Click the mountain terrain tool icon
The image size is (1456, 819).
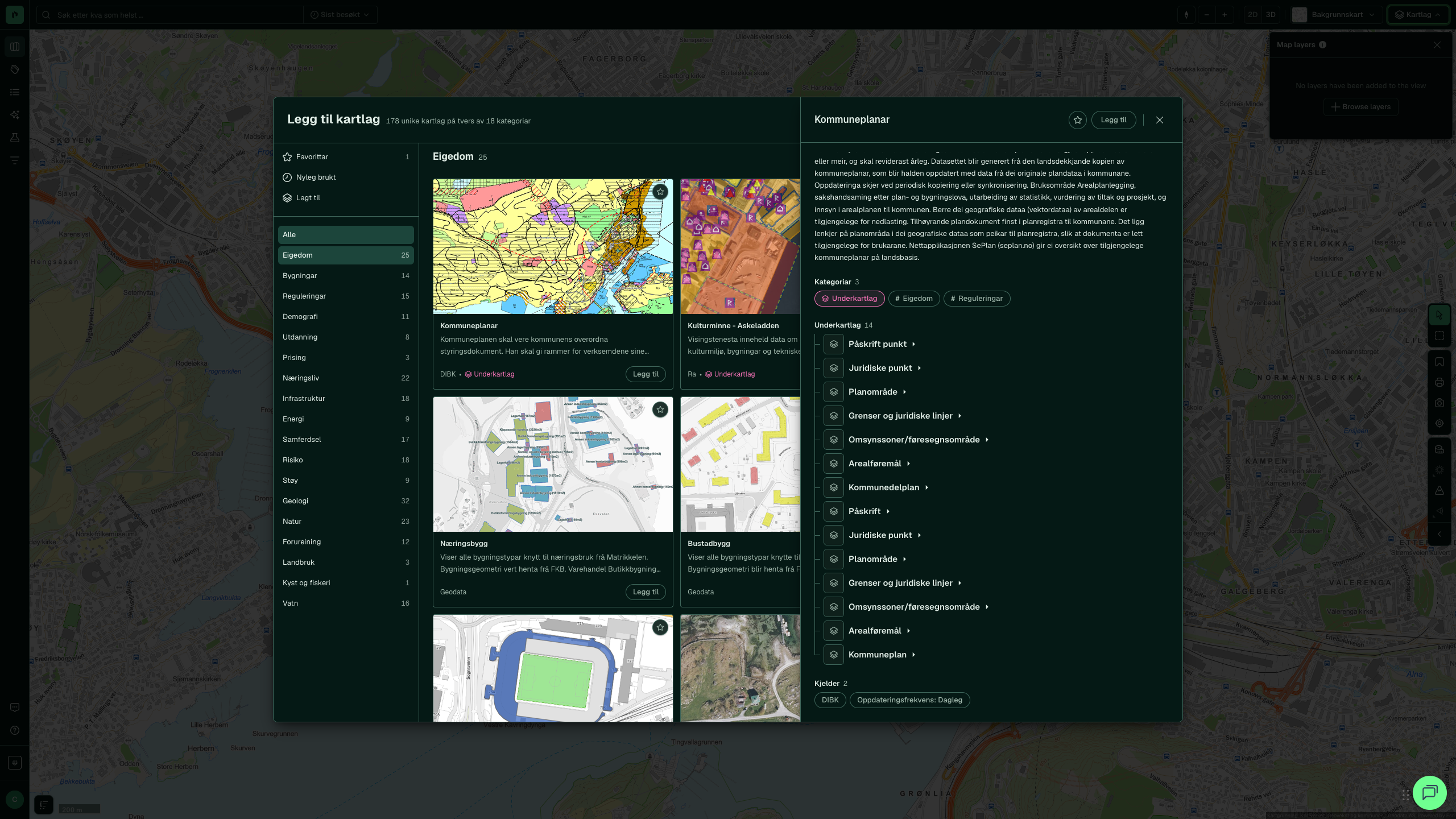pos(1440,490)
